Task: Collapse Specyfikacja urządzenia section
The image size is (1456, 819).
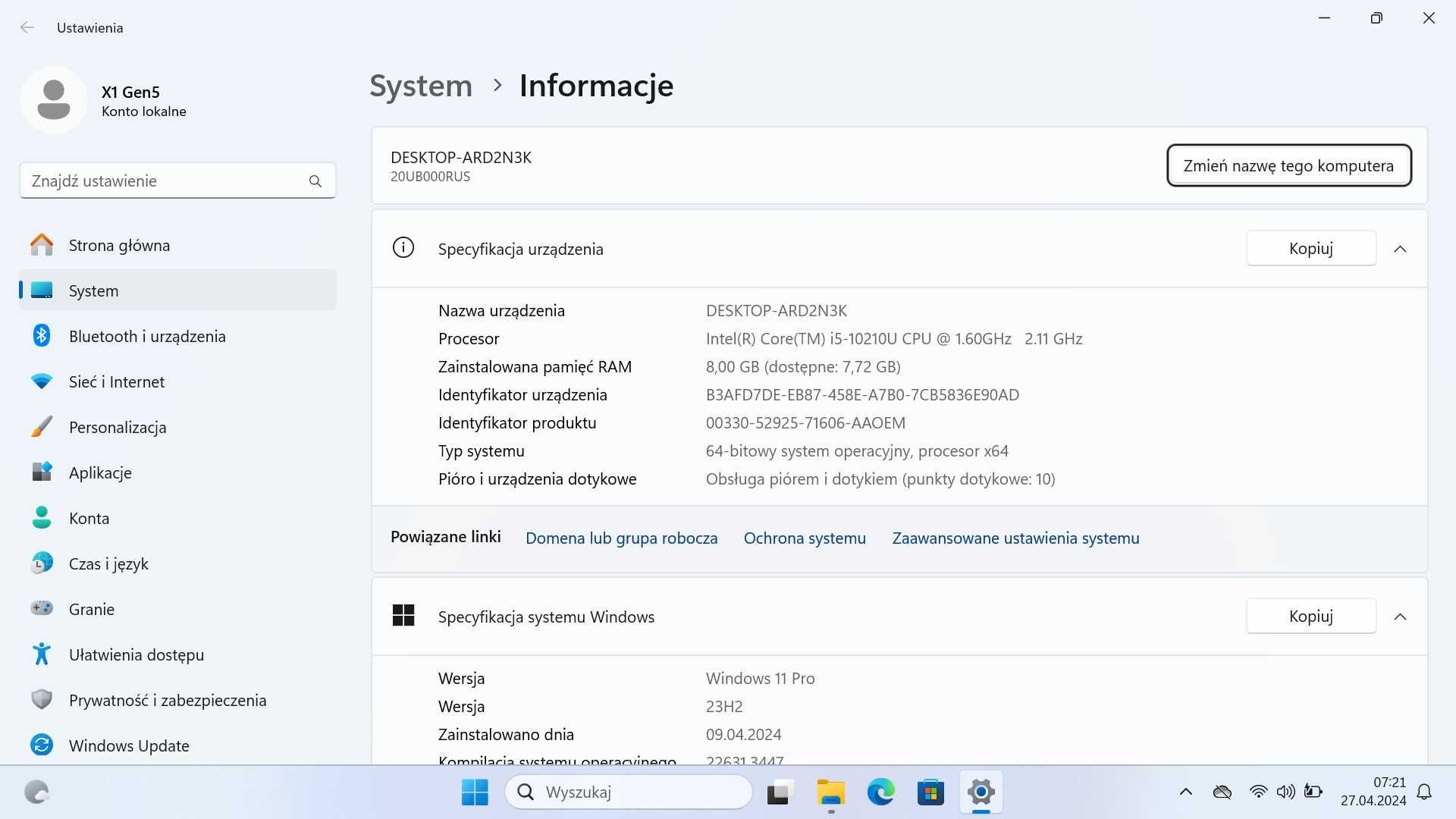Action: [x=1400, y=248]
